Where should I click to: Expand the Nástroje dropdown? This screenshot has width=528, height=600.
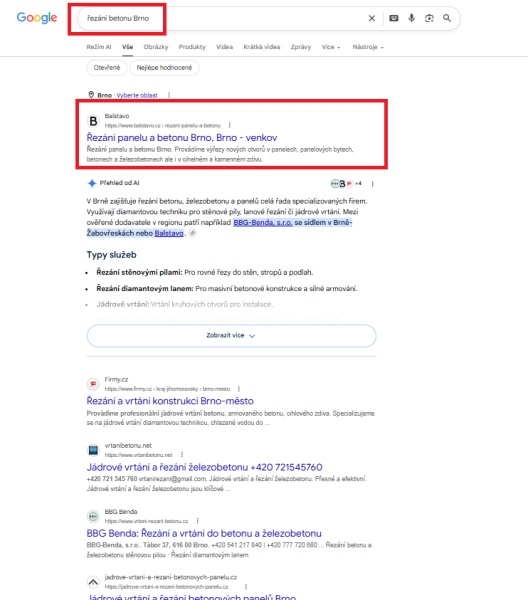(368, 47)
